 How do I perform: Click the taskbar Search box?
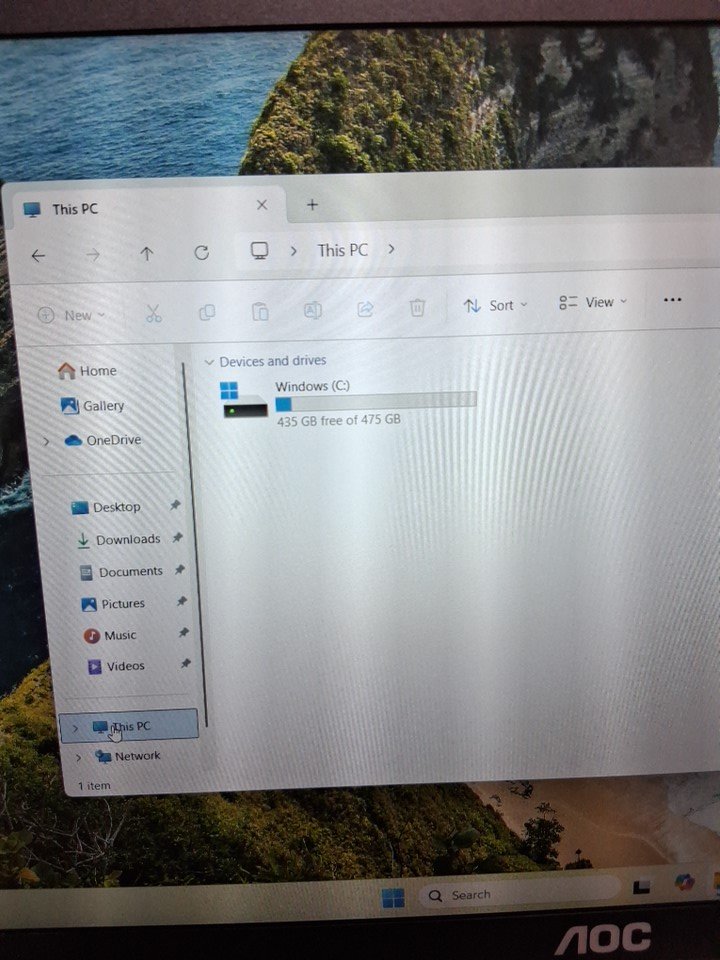[510, 894]
